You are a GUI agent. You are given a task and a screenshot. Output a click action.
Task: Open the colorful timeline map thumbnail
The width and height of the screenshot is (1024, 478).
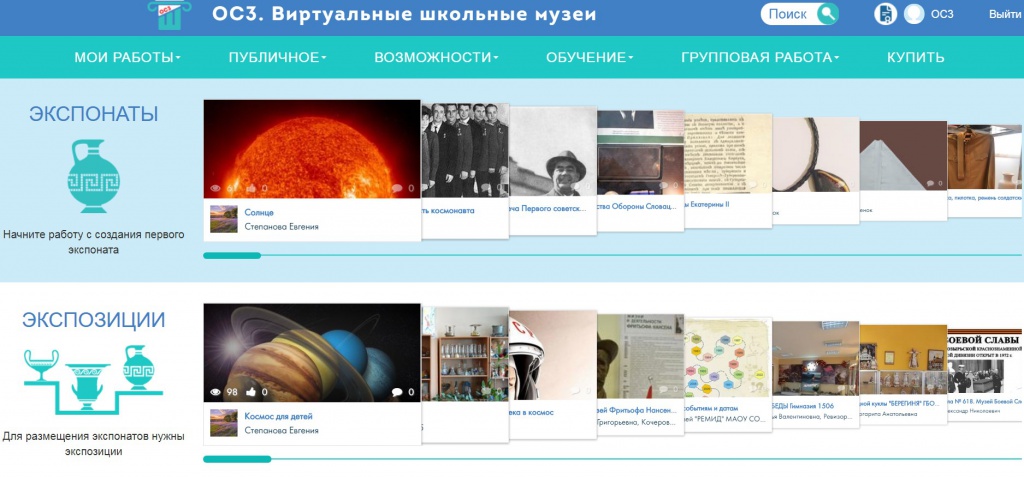pos(728,357)
